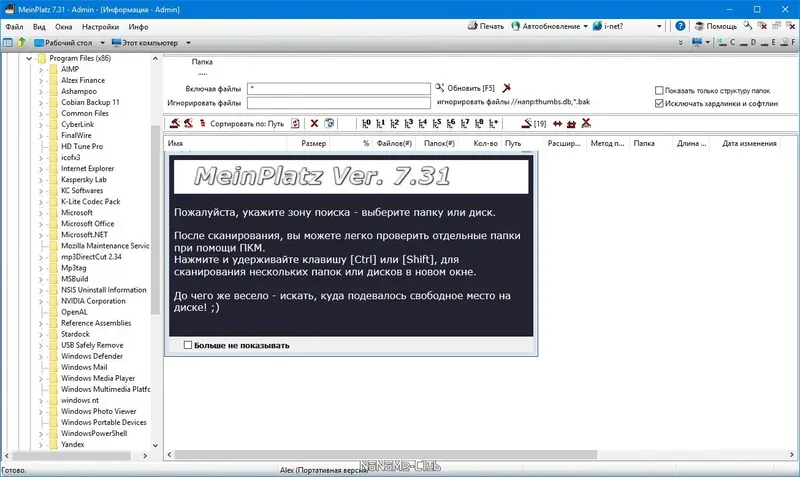This screenshot has width=800, height=477.
Task: Click the magnifier search icon in the top toolbar
Action: (x=747, y=25)
